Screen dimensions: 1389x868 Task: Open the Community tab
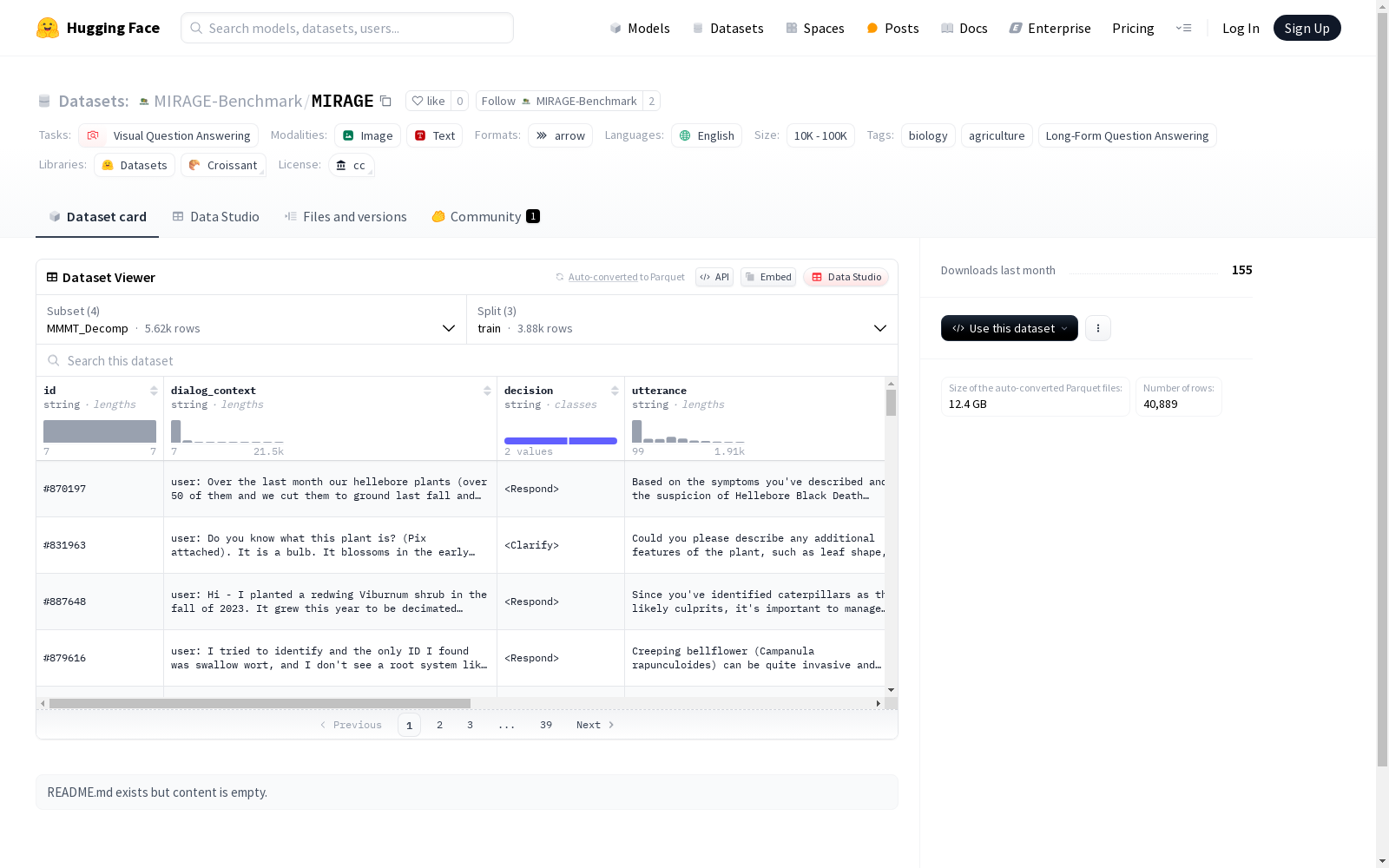pyautogui.click(x=485, y=216)
